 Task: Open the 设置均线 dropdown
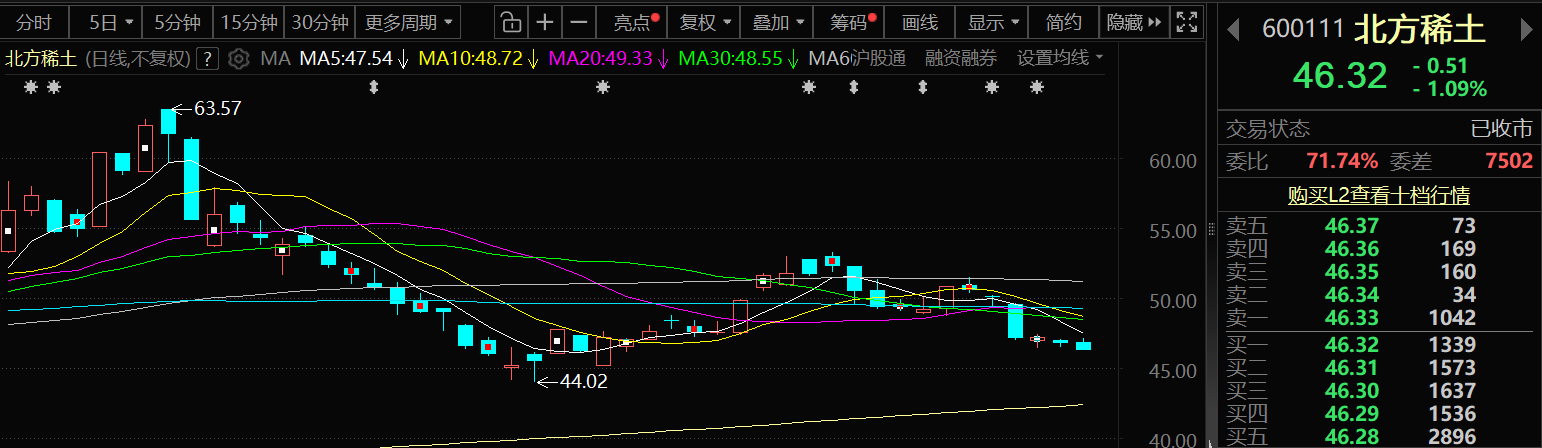(x=1060, y=59)
